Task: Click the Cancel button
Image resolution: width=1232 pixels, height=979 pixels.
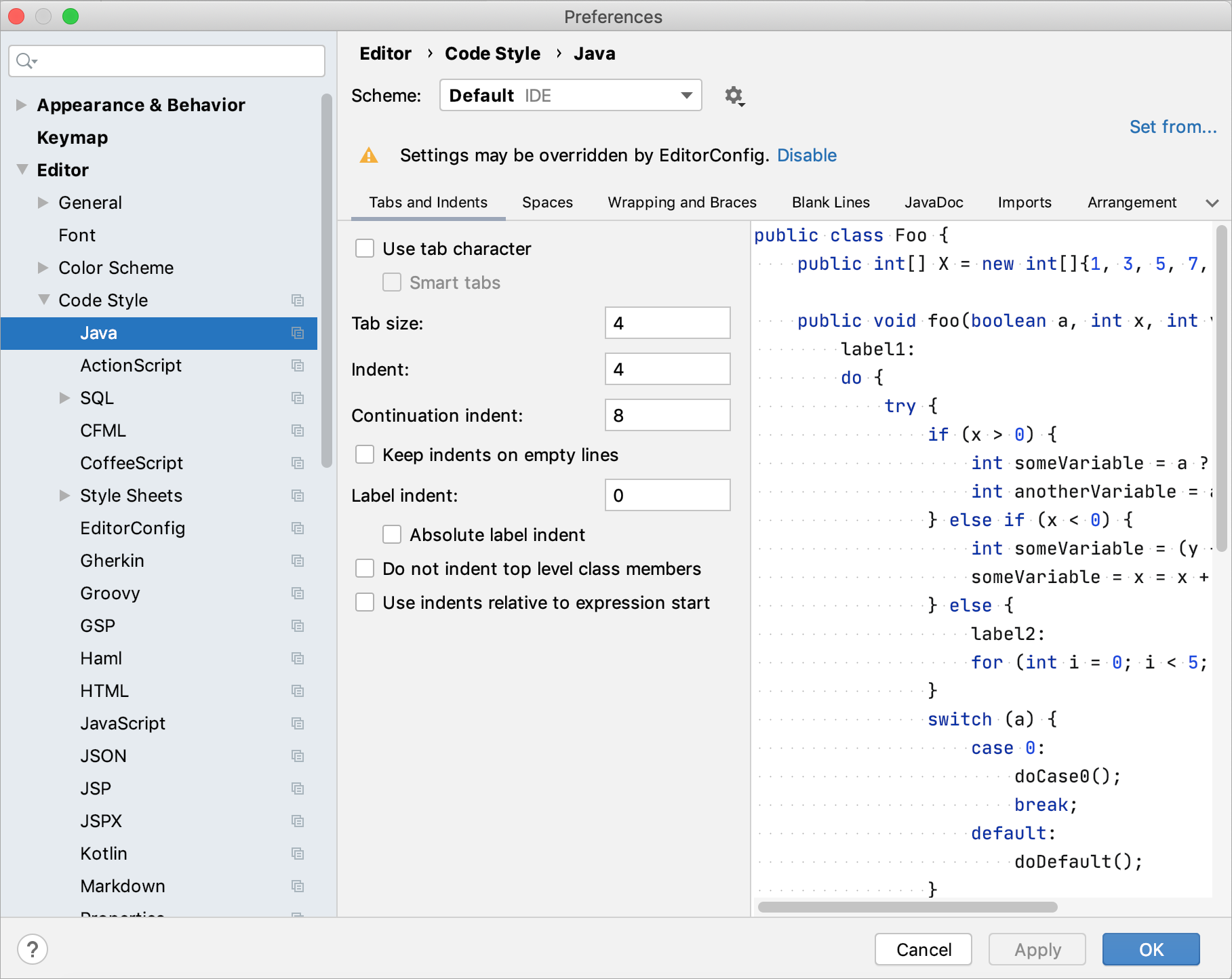Action: (923, 949)
